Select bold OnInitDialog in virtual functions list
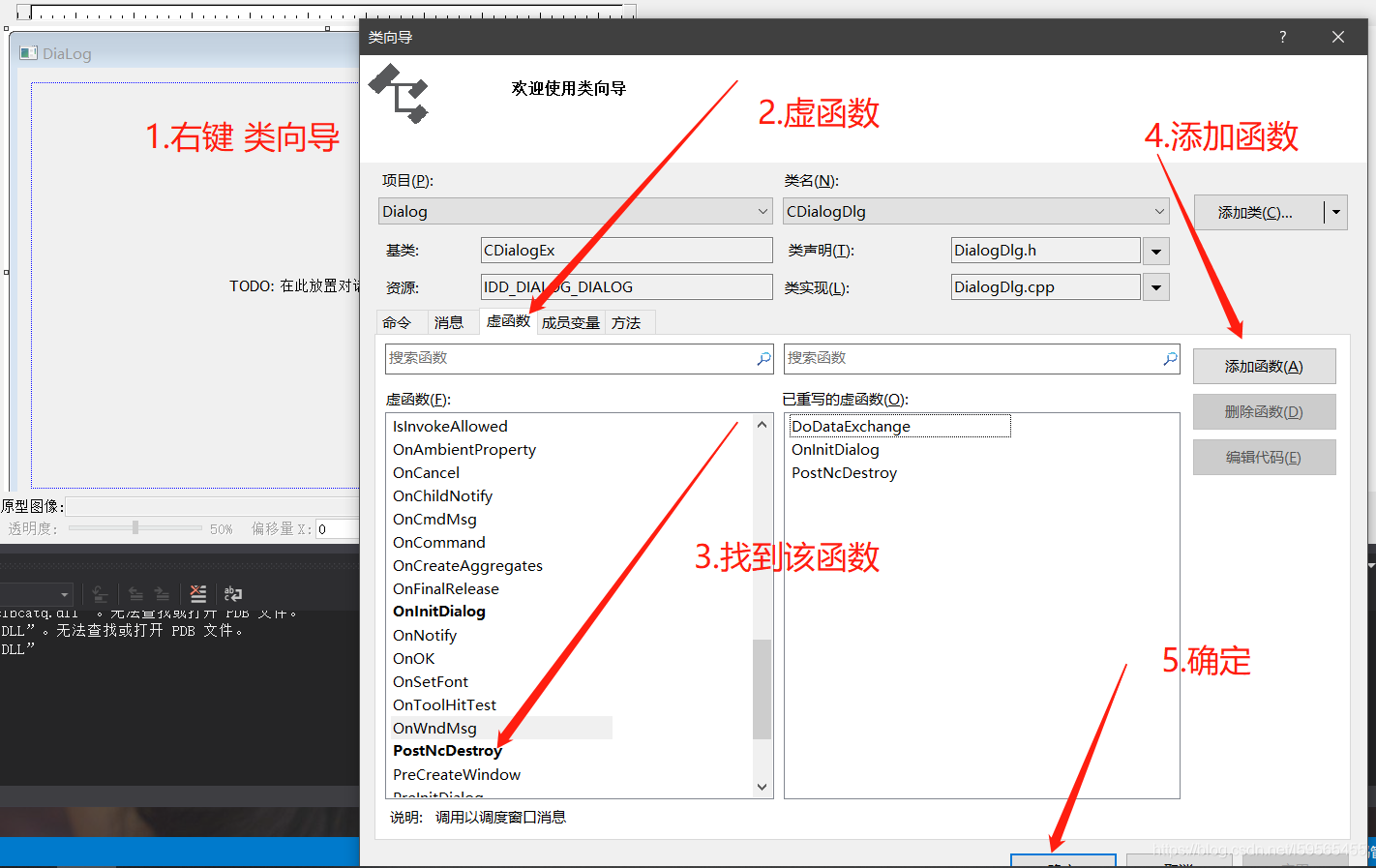Viewport: 1376px width, 868px height. 439,612
